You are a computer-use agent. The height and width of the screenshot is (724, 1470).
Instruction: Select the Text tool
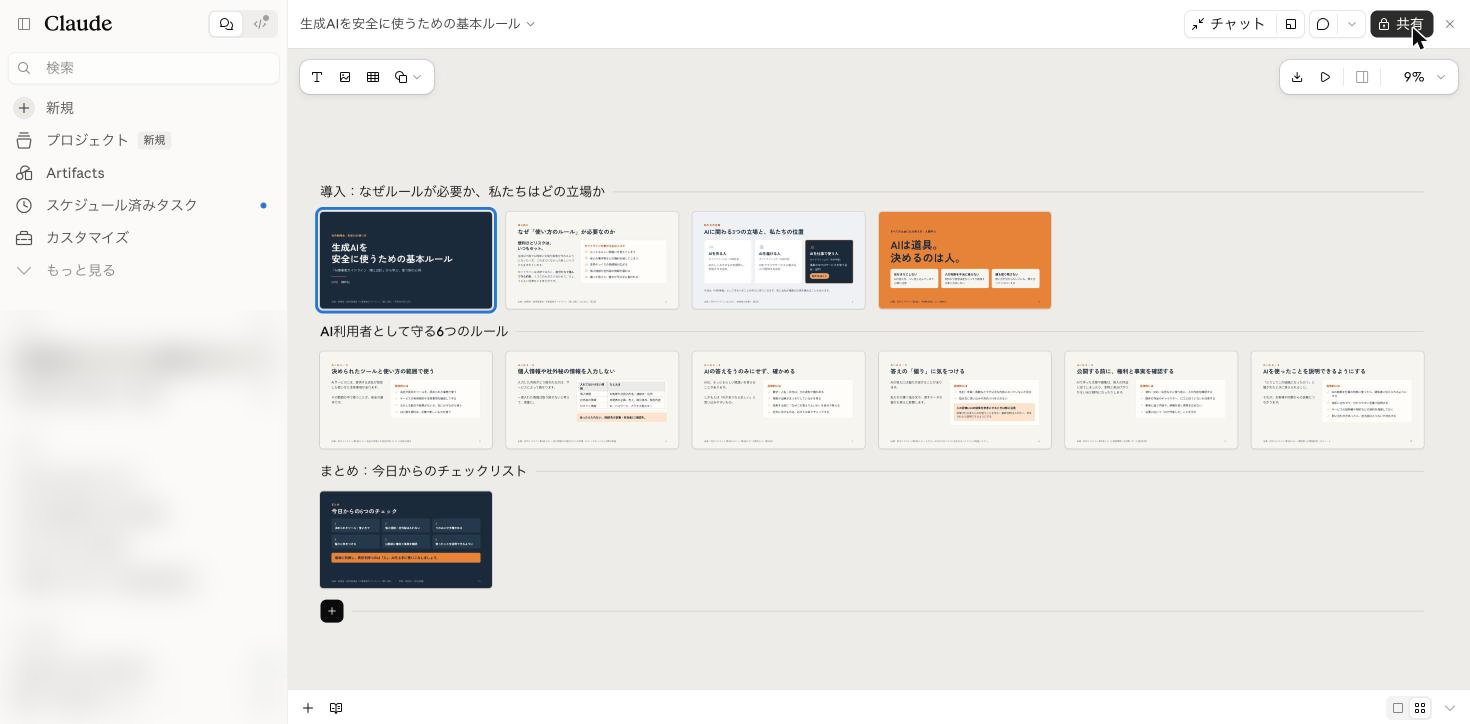[x=317, y=77]
